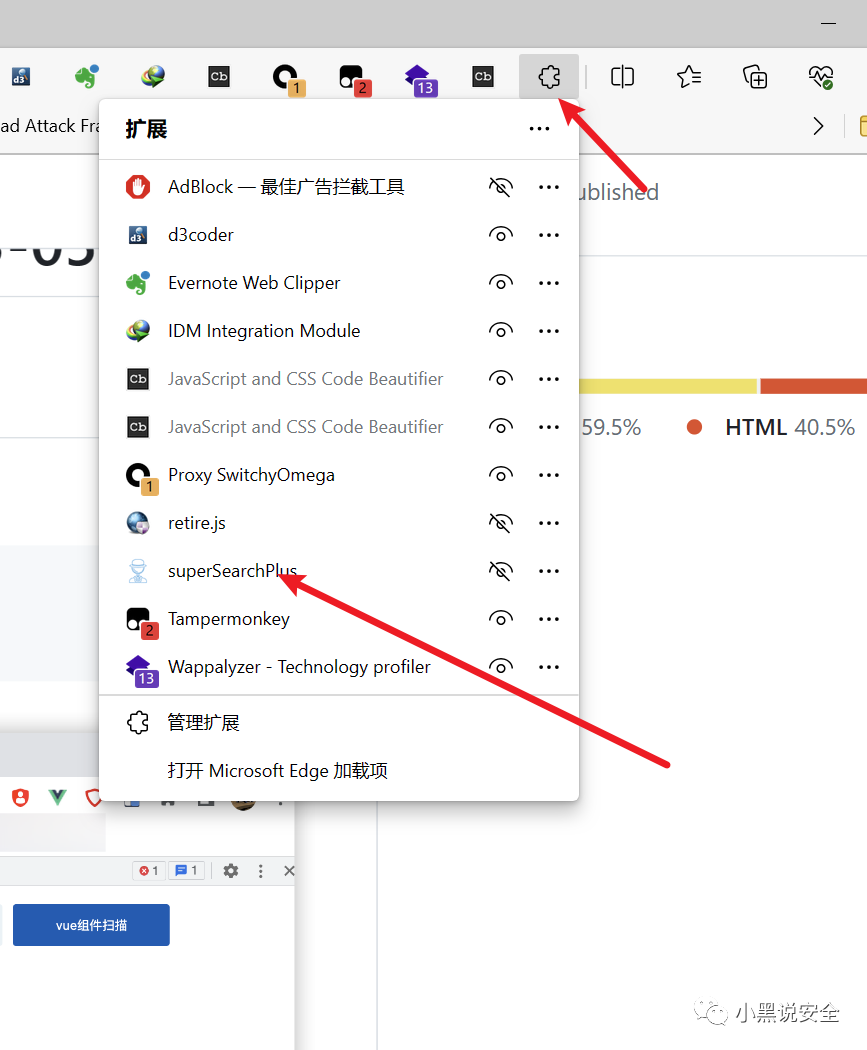Viewport: 867px width, 1050px height.
Task: Click the yellow language bar segment
Action: click(667, 386)
